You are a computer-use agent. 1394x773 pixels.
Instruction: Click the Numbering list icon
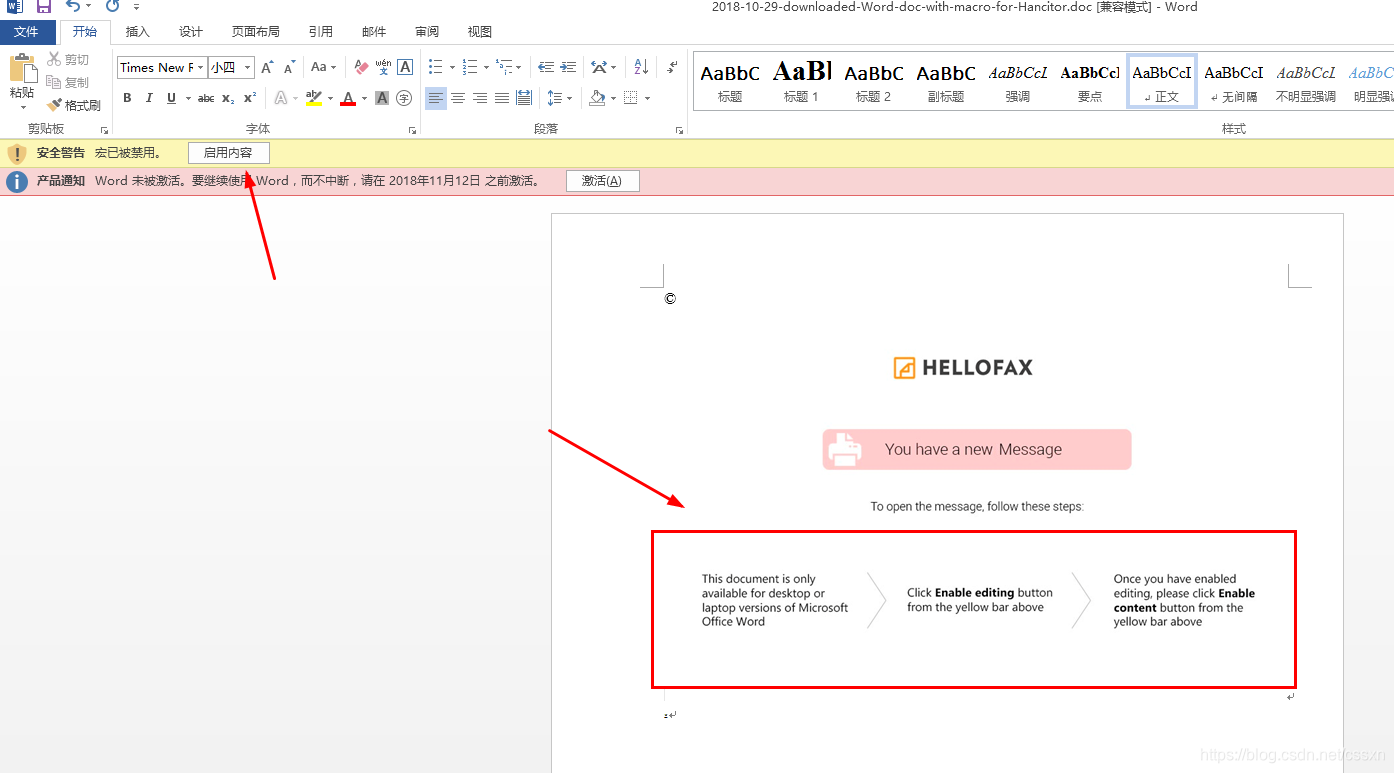[469, 68]
